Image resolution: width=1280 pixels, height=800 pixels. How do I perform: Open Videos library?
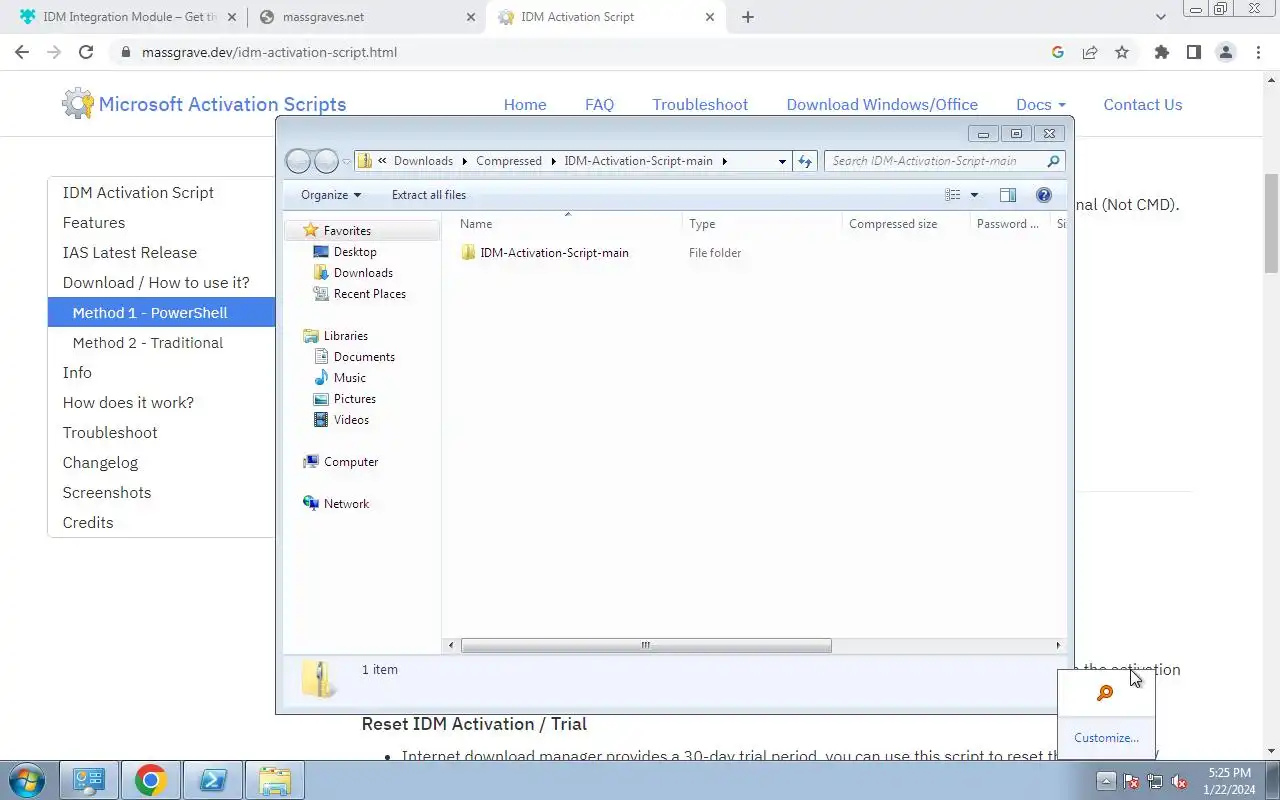coord(351,420)
